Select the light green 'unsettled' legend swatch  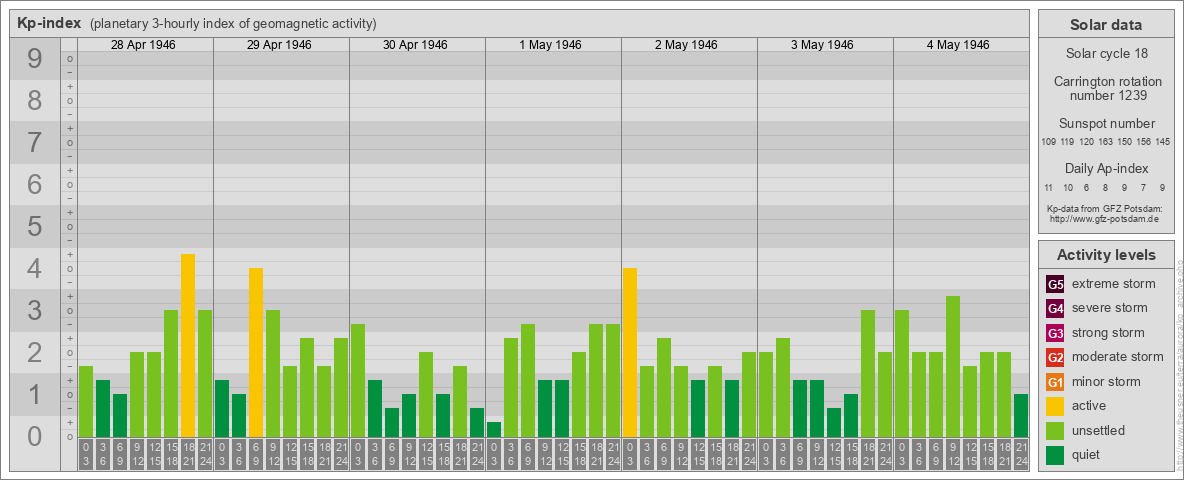(x=1056, y=430)
